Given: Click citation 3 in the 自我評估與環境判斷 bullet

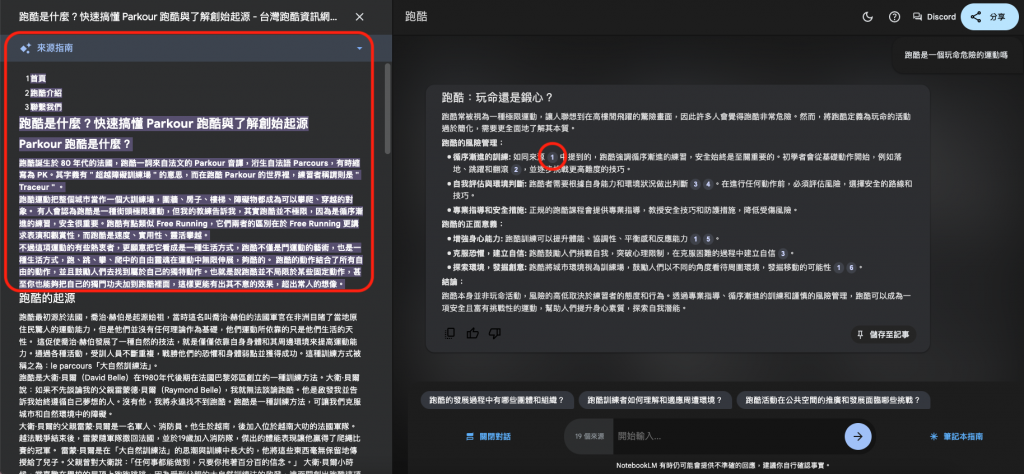Looking at the screenshot, I should coord(696,184).
